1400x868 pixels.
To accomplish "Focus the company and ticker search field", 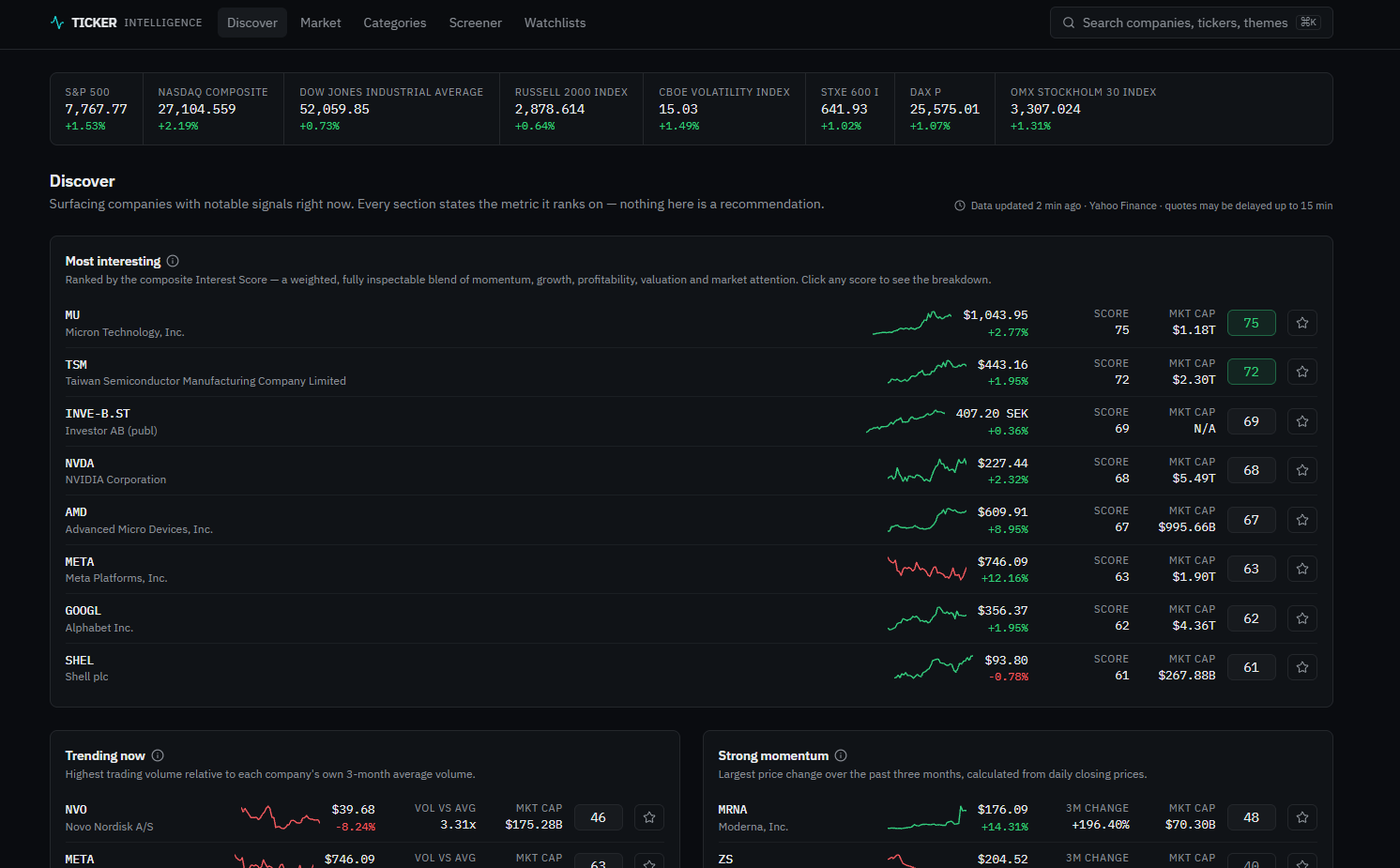I will pos(1191,23).
